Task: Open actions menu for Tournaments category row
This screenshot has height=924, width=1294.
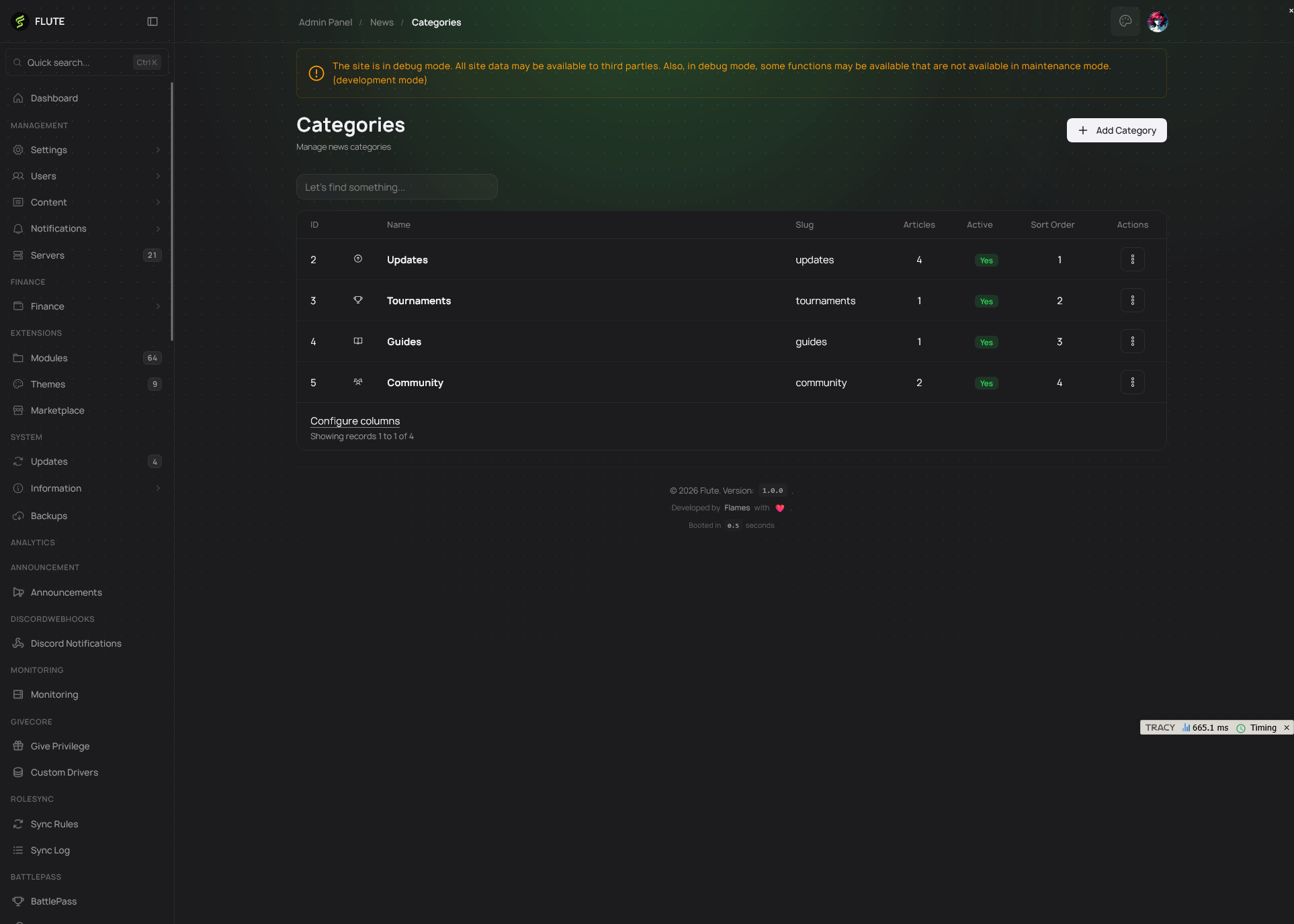Action: coord(1132,300)
